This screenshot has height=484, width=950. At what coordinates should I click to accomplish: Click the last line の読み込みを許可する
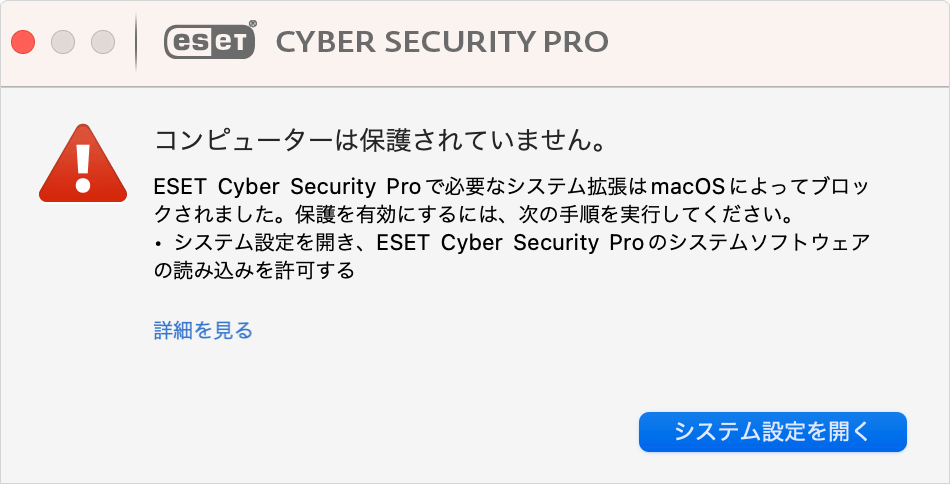[x=254, y=270]
